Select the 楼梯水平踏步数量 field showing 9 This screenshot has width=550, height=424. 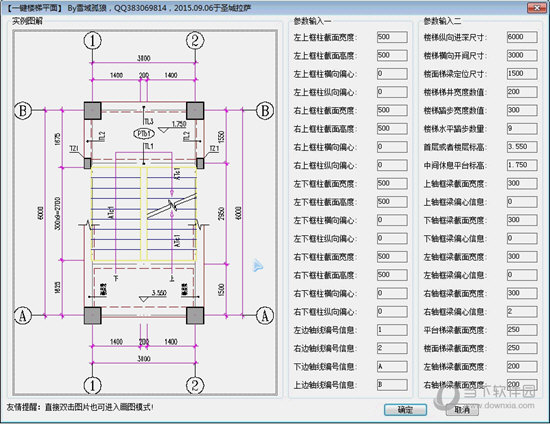pyautogui.click(x=522, y=128)
